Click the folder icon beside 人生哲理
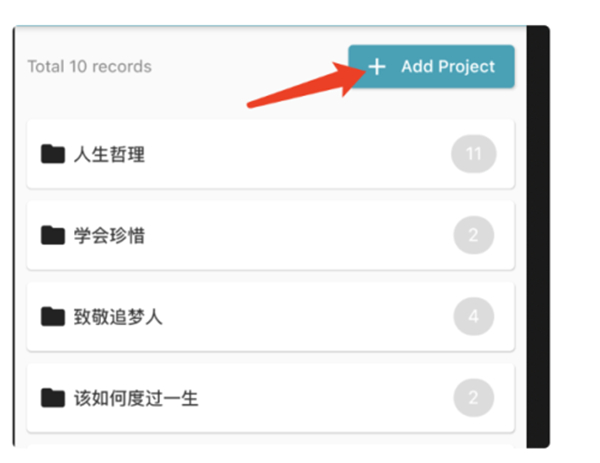600x463 pixels. coord(52,154)
